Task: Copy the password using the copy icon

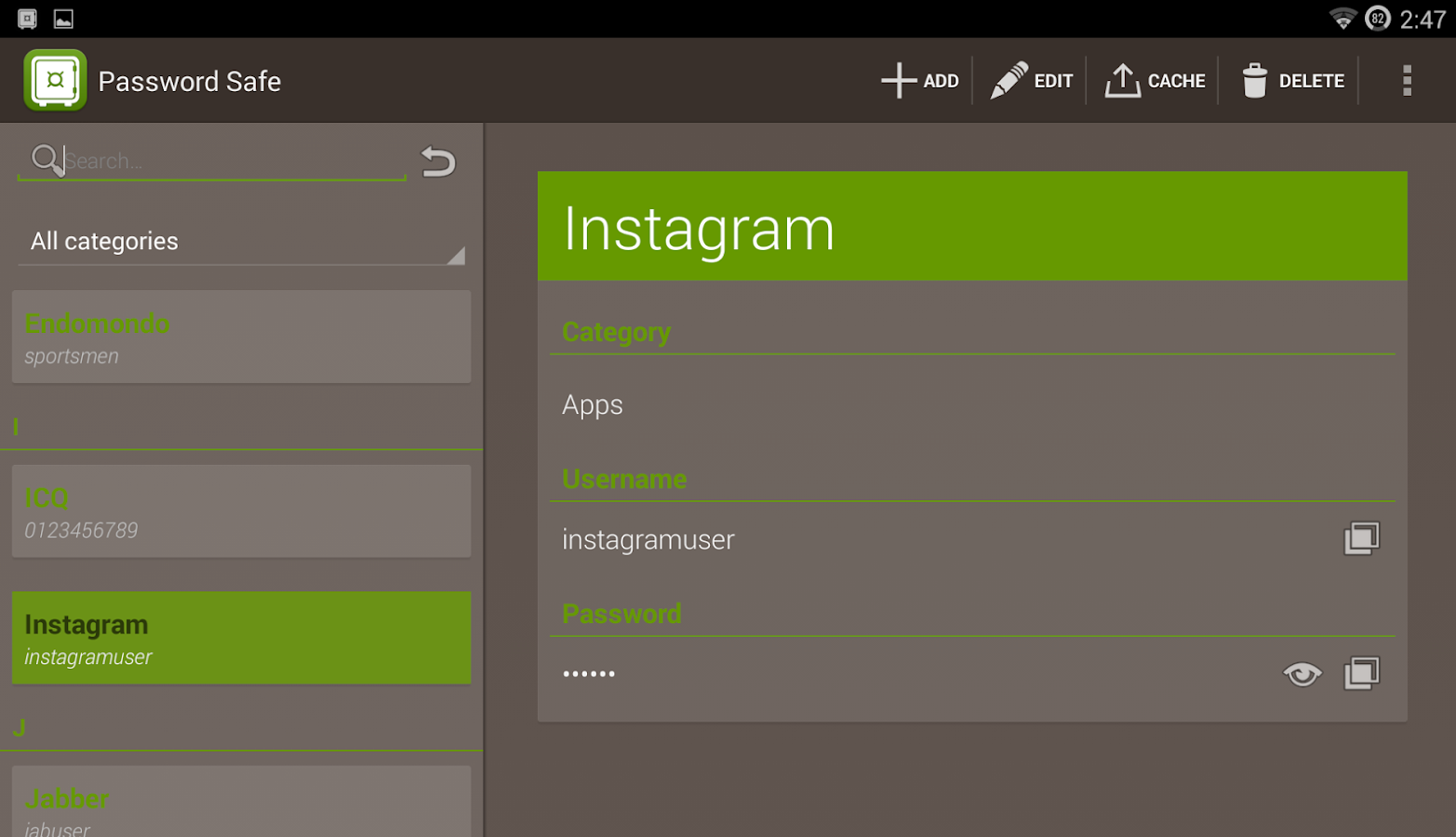Action: click(x=1363, y=673)
